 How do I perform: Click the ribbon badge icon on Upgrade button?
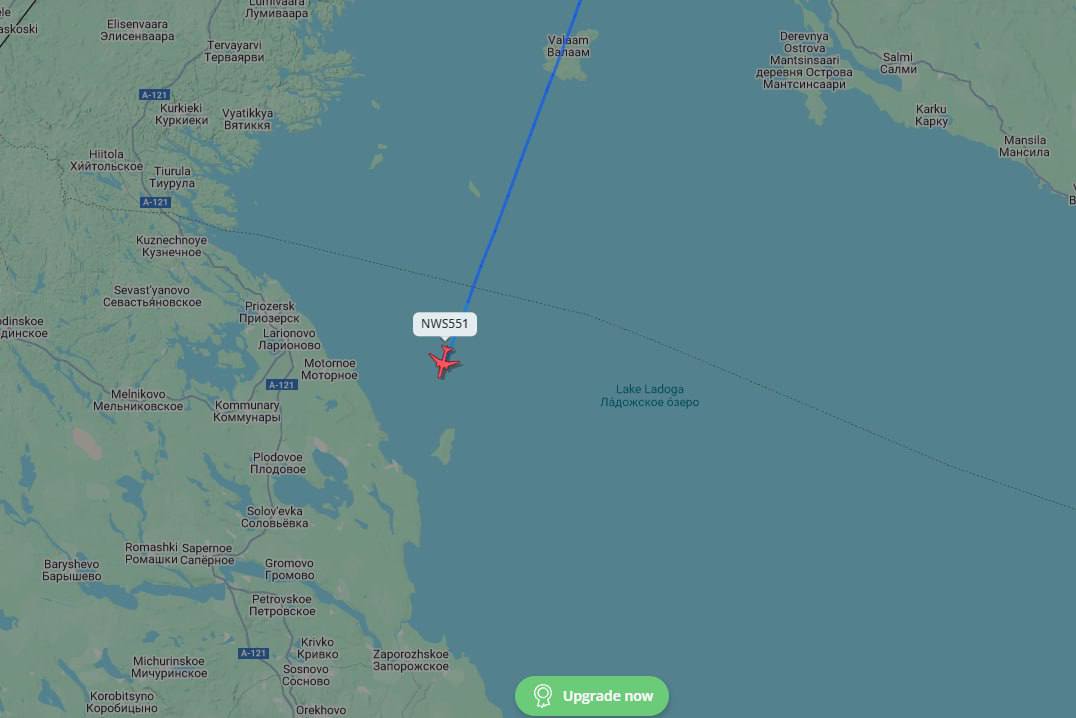[x=543, y=696]
